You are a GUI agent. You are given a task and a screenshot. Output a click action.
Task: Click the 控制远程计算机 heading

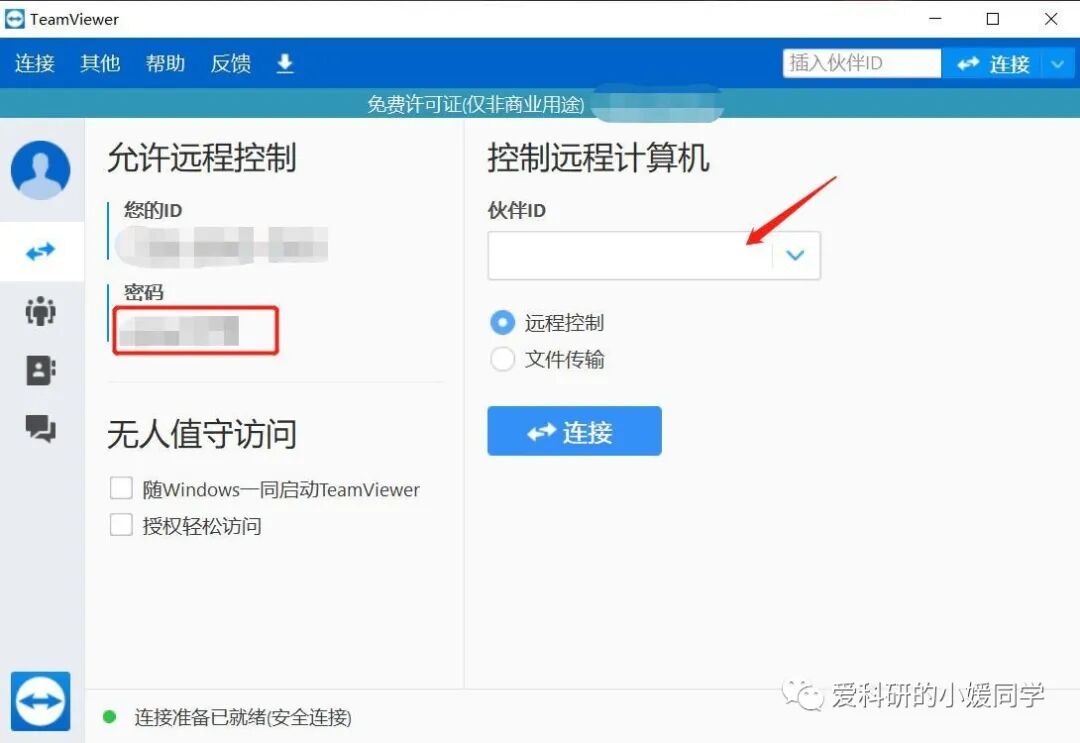(x=598, y=158)
